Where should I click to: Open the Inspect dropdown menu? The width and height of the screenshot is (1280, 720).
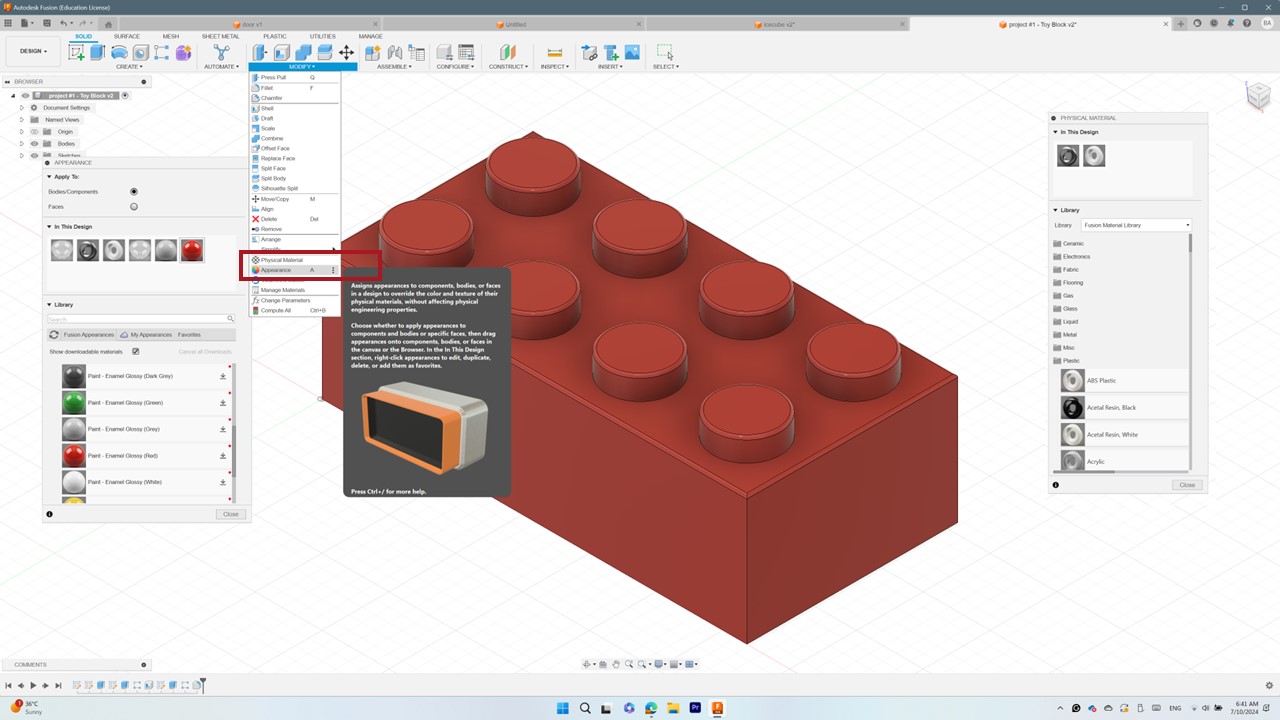click(554, 67)
